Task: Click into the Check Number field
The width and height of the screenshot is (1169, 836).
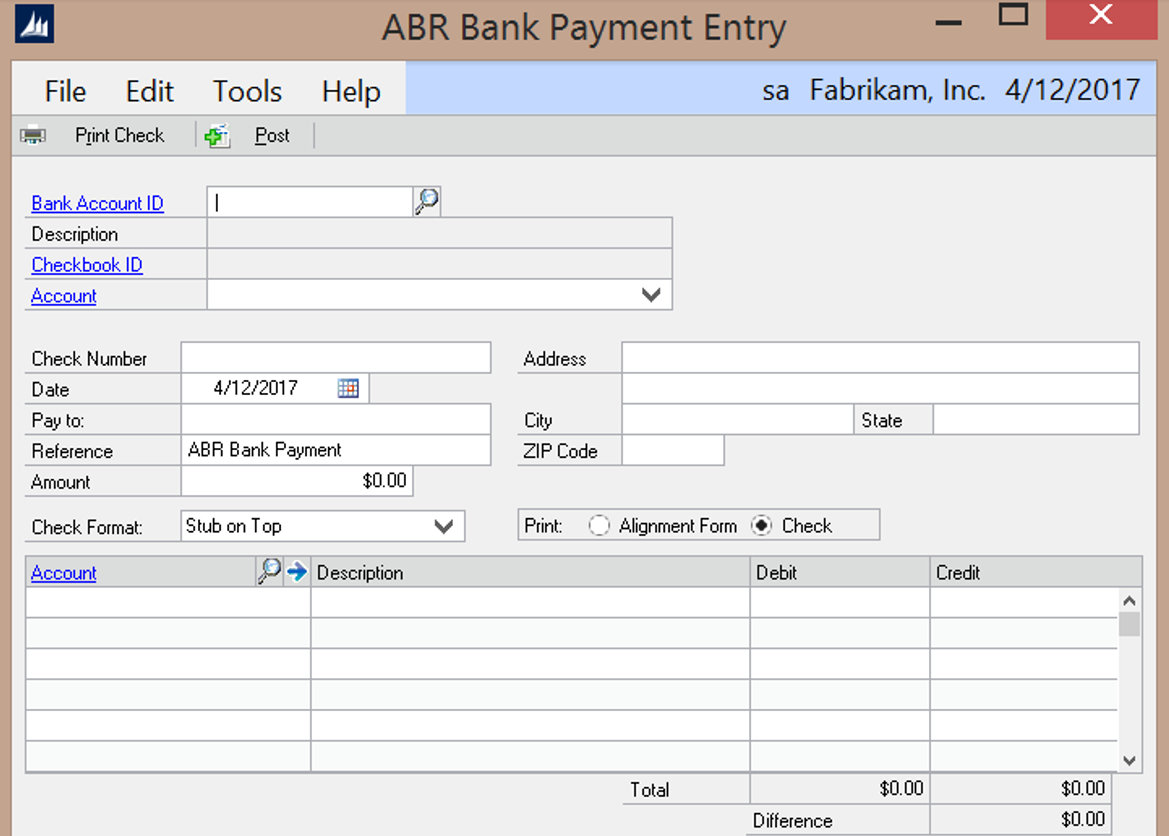Action: point(336,358)
